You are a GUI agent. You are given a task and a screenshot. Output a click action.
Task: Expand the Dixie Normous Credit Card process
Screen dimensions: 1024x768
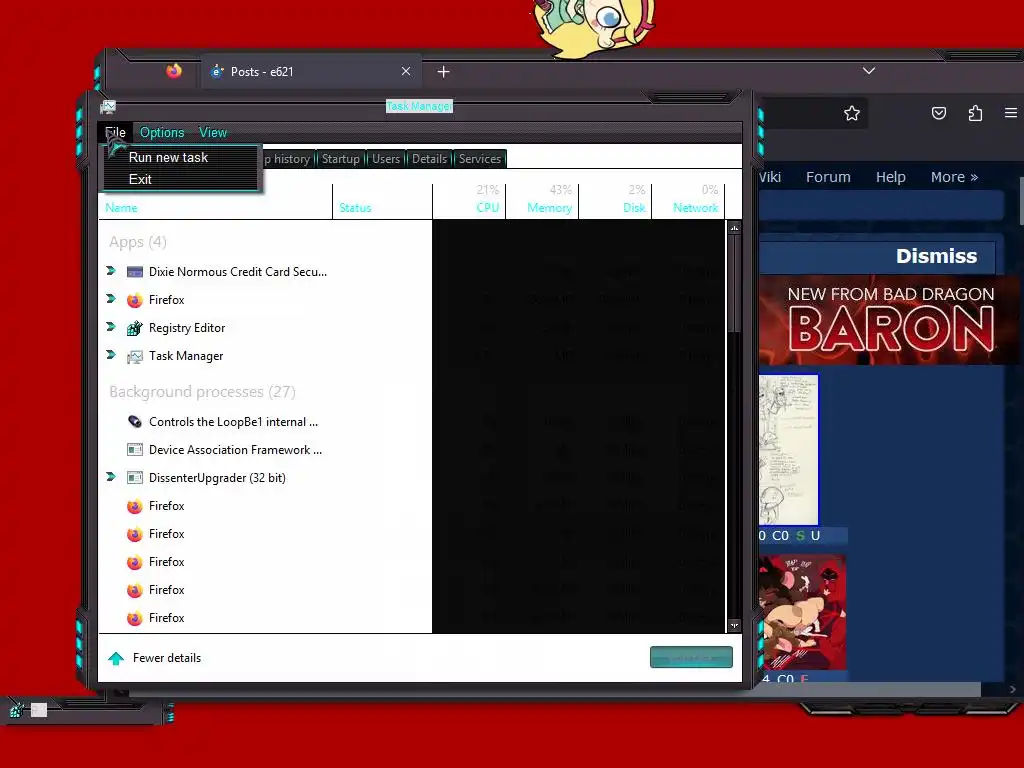(111, 271)
